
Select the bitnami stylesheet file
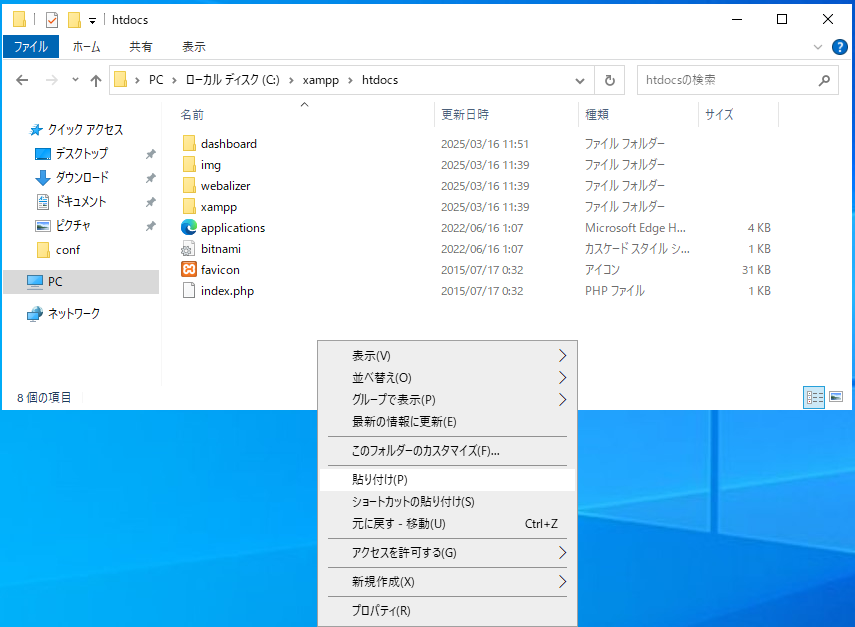point(220,249)
